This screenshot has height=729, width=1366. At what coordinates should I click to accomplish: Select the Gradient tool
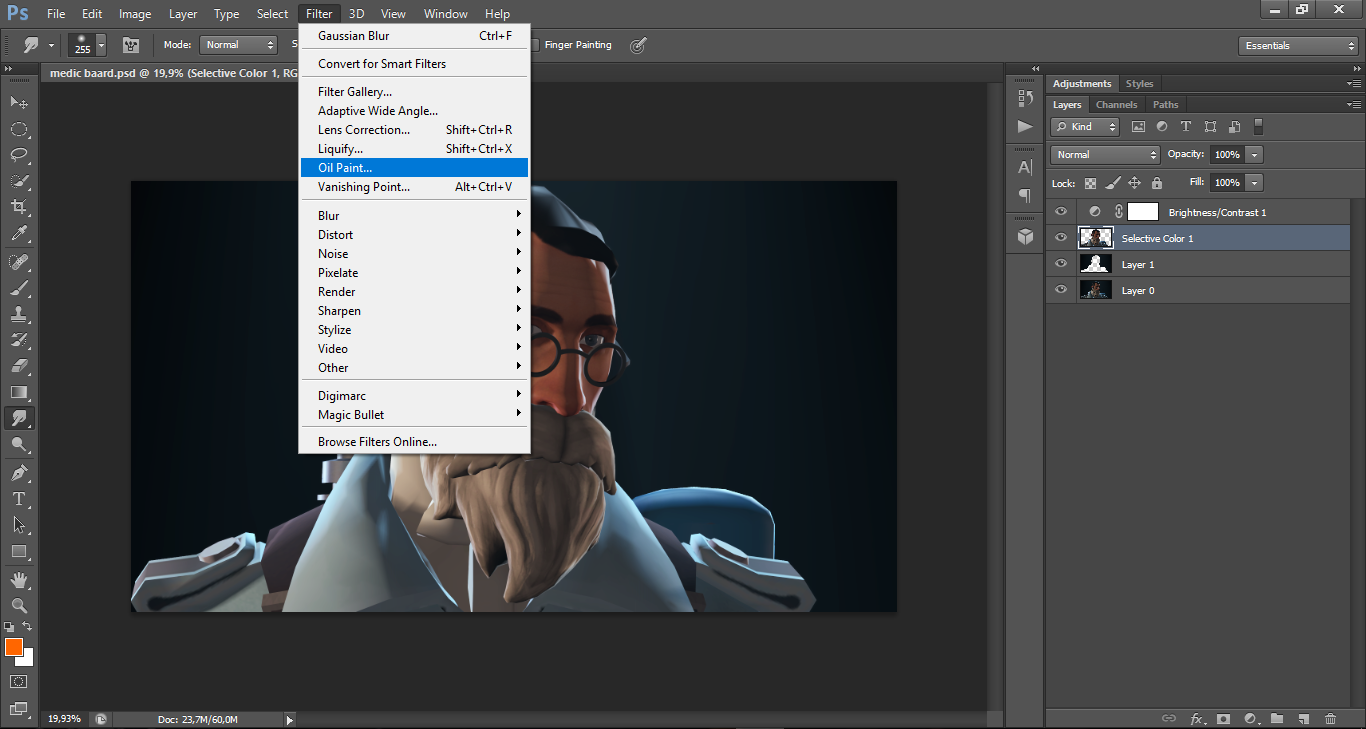tap(19, 392)
